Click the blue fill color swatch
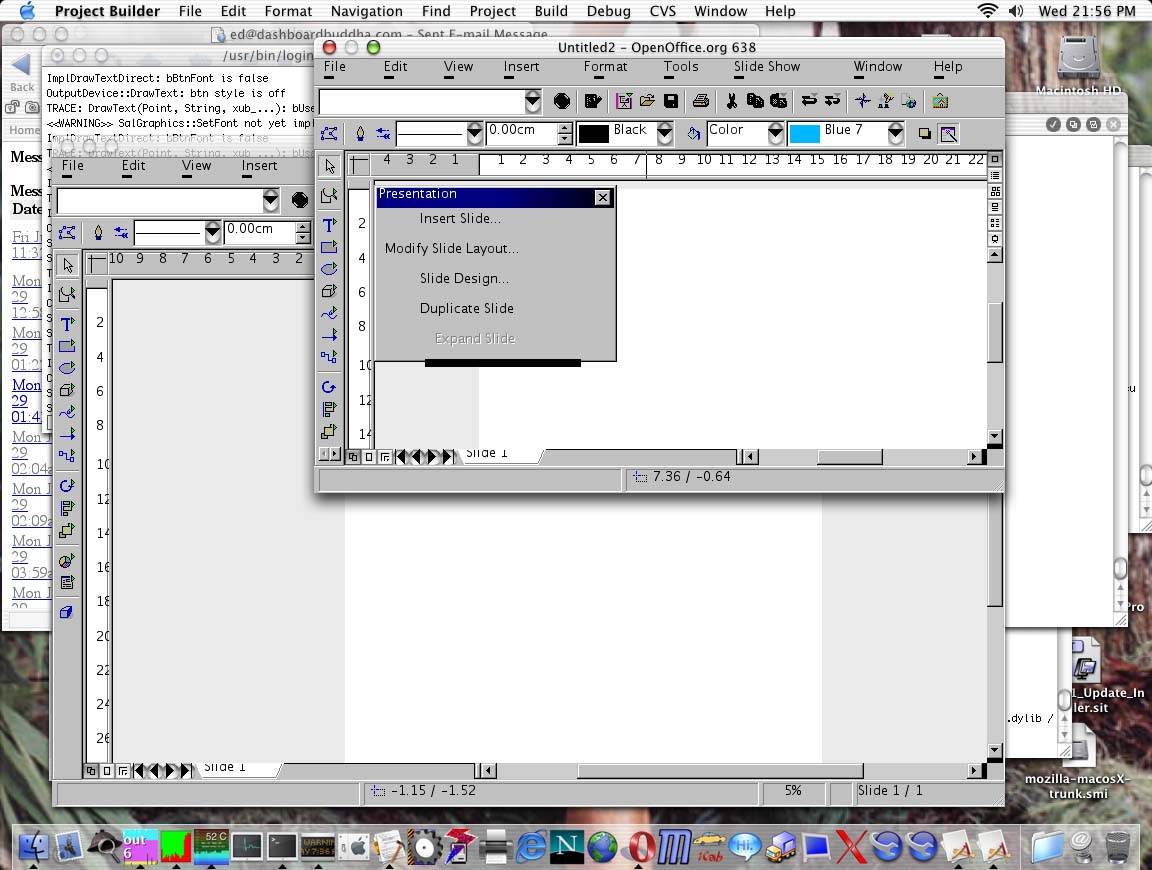 click(x=804, y=134)
